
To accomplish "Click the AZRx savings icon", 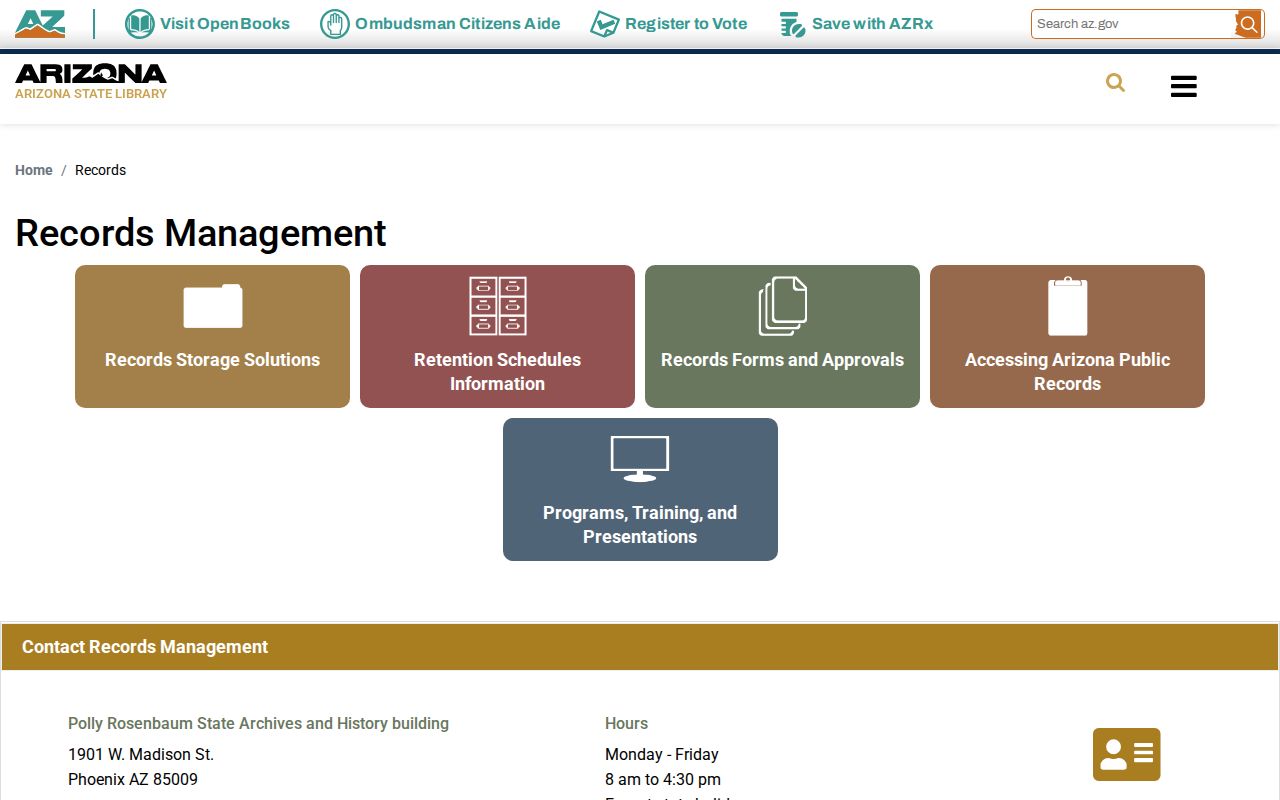I will tap(792, 24).
